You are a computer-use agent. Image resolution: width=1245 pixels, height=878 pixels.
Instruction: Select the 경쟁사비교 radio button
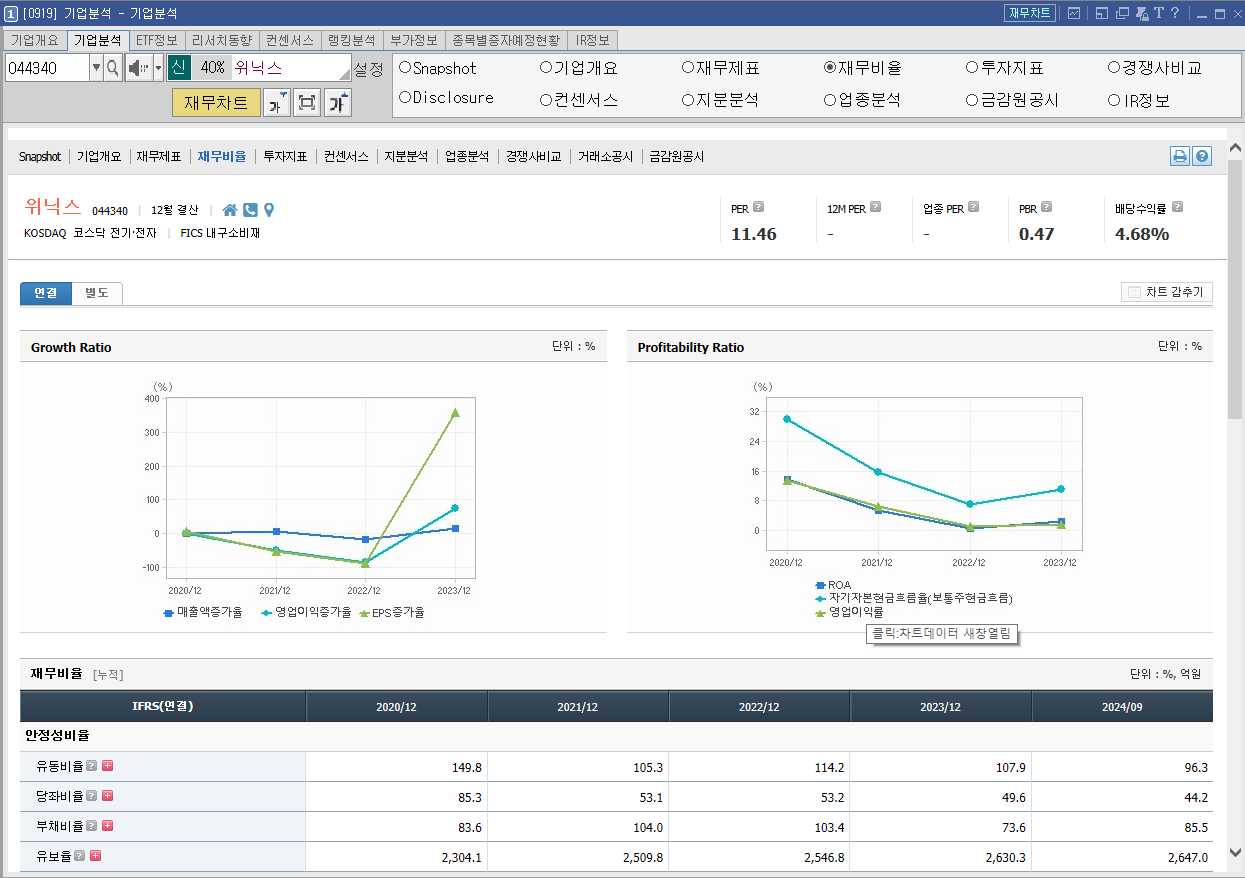point(1114,68)
